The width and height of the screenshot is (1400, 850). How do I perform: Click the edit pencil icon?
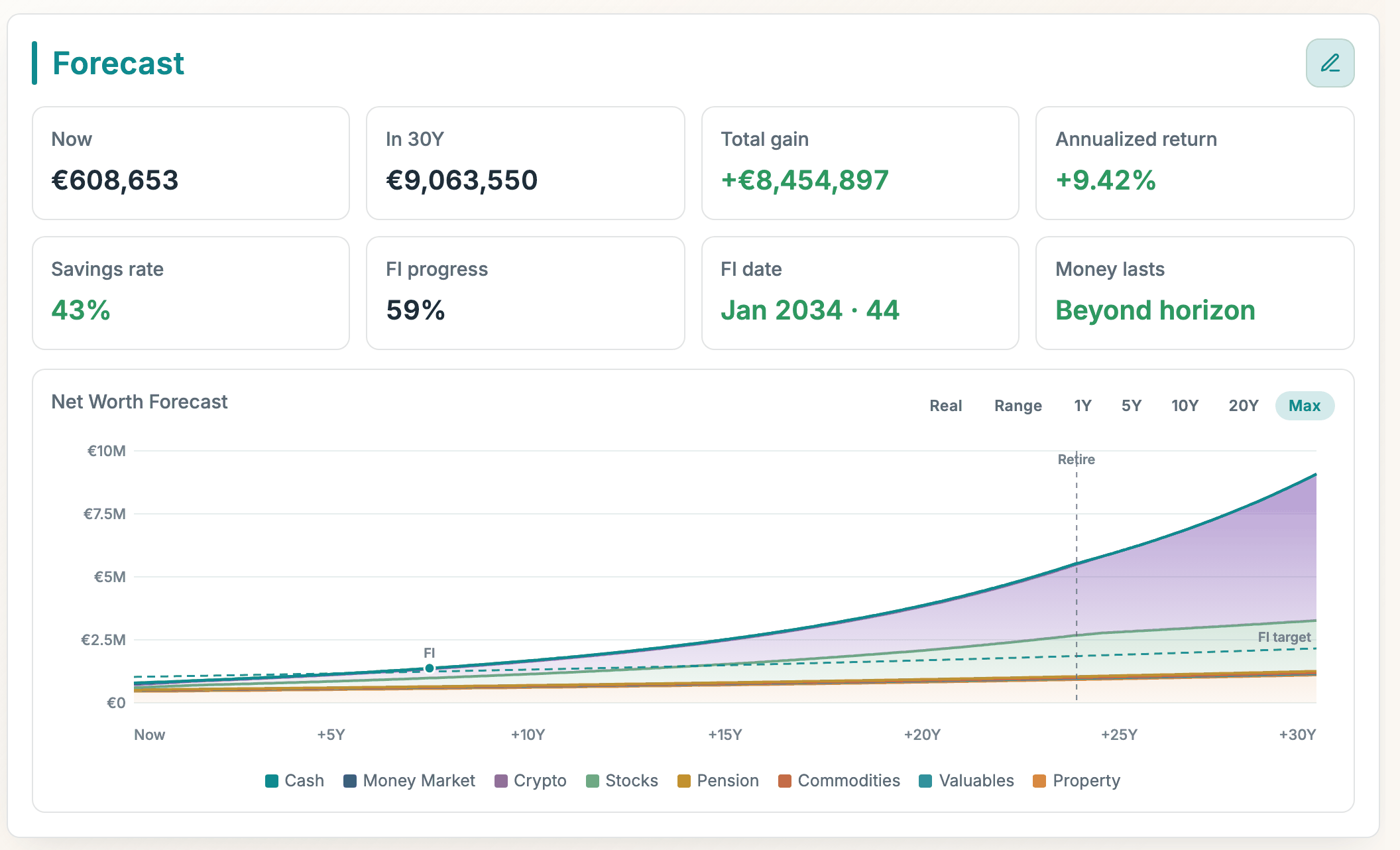coord(1330,63)
